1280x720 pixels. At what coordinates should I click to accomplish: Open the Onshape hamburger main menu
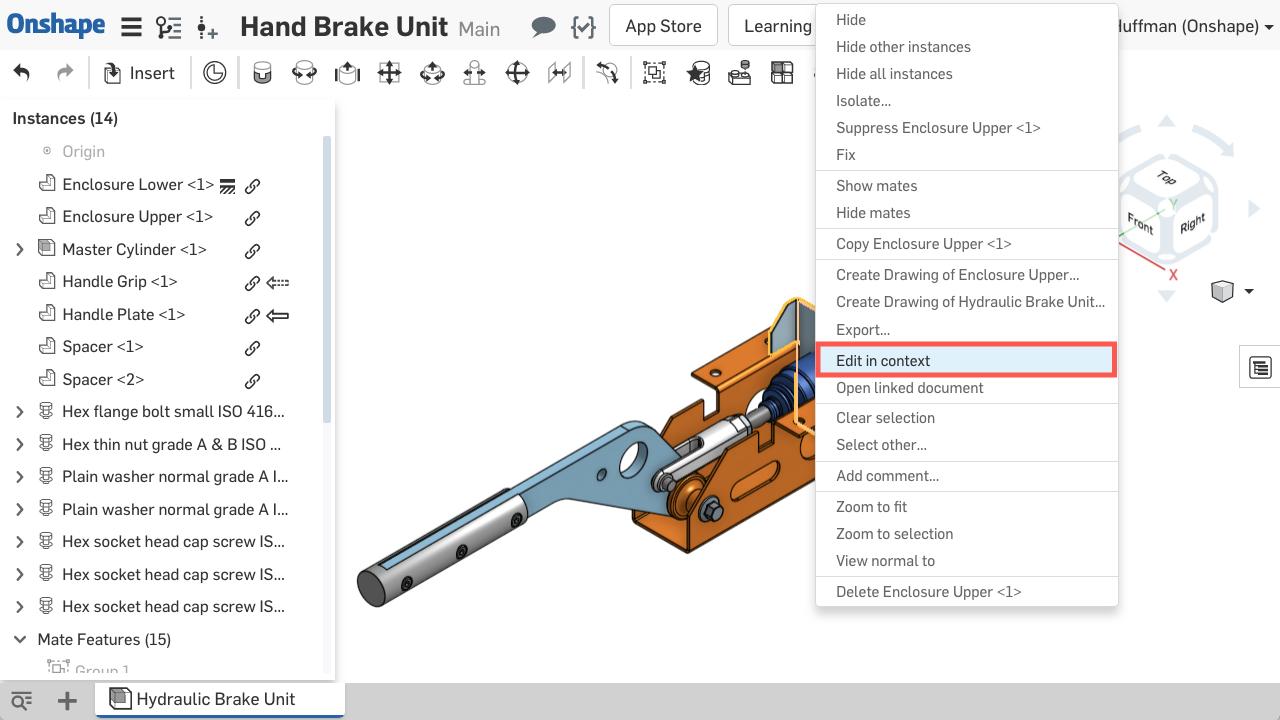[131, 27]
